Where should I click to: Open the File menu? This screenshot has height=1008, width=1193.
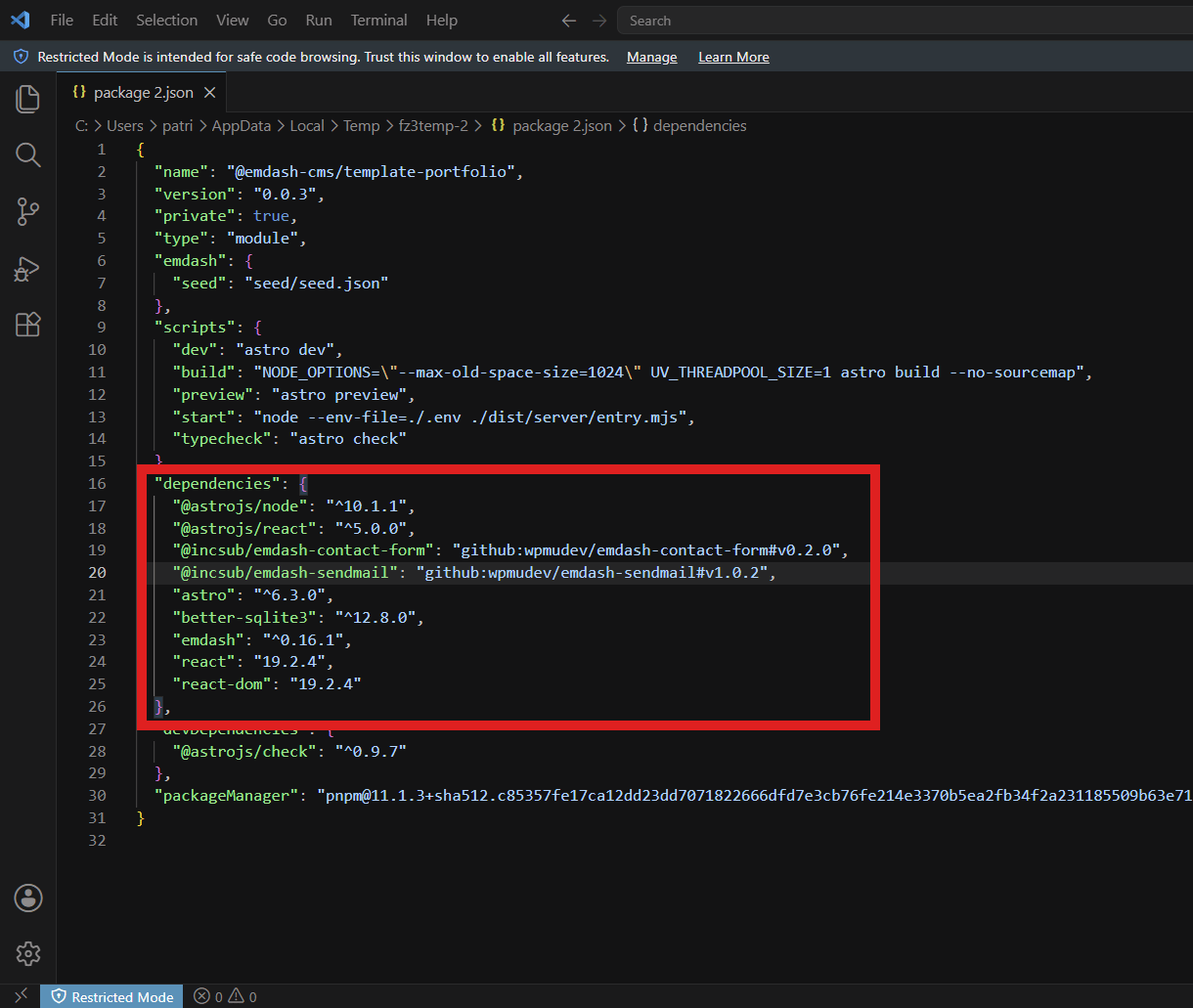tap(62, 21)
